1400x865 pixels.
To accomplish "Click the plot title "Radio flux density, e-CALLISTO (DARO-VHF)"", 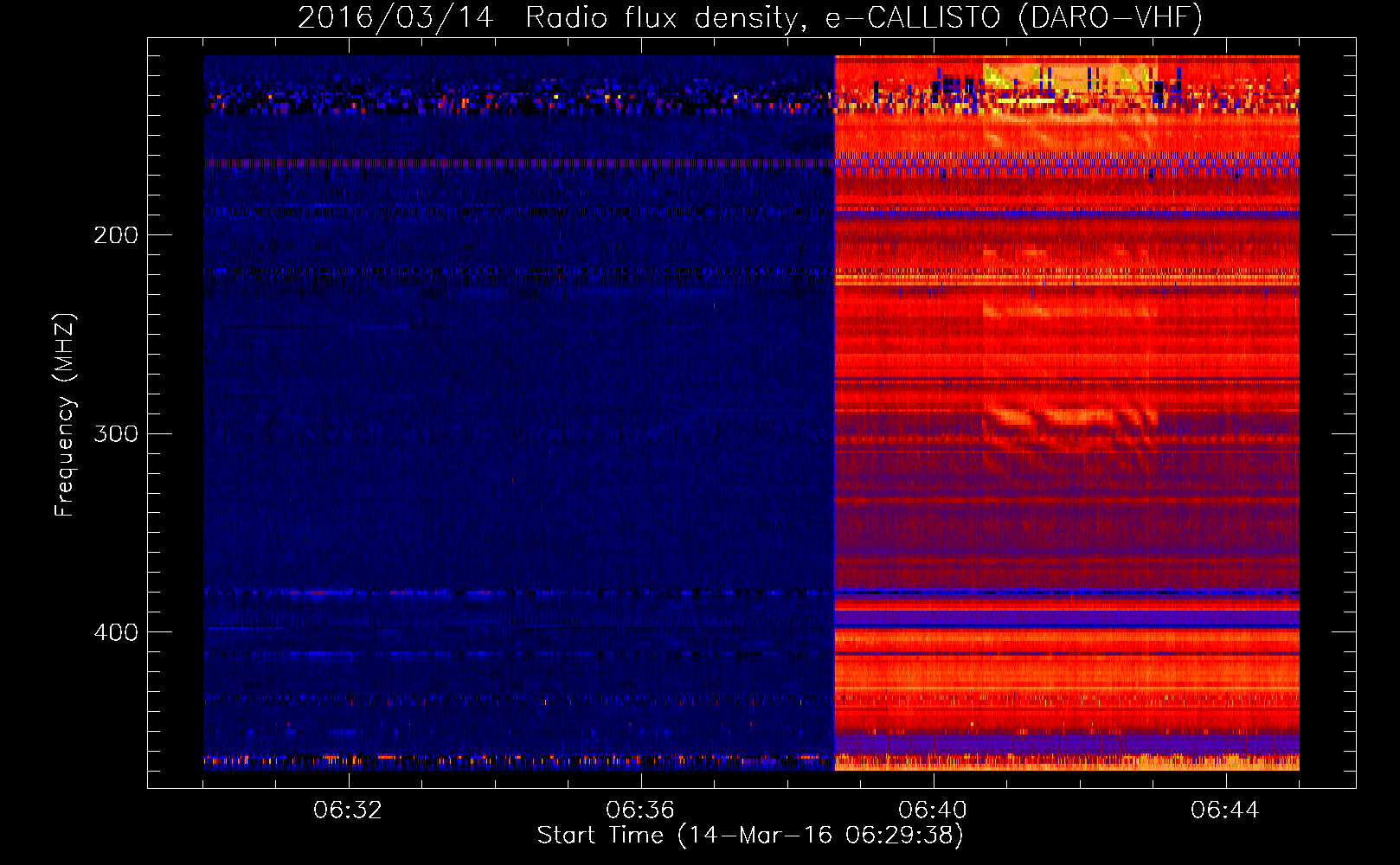I will point(864,18).
